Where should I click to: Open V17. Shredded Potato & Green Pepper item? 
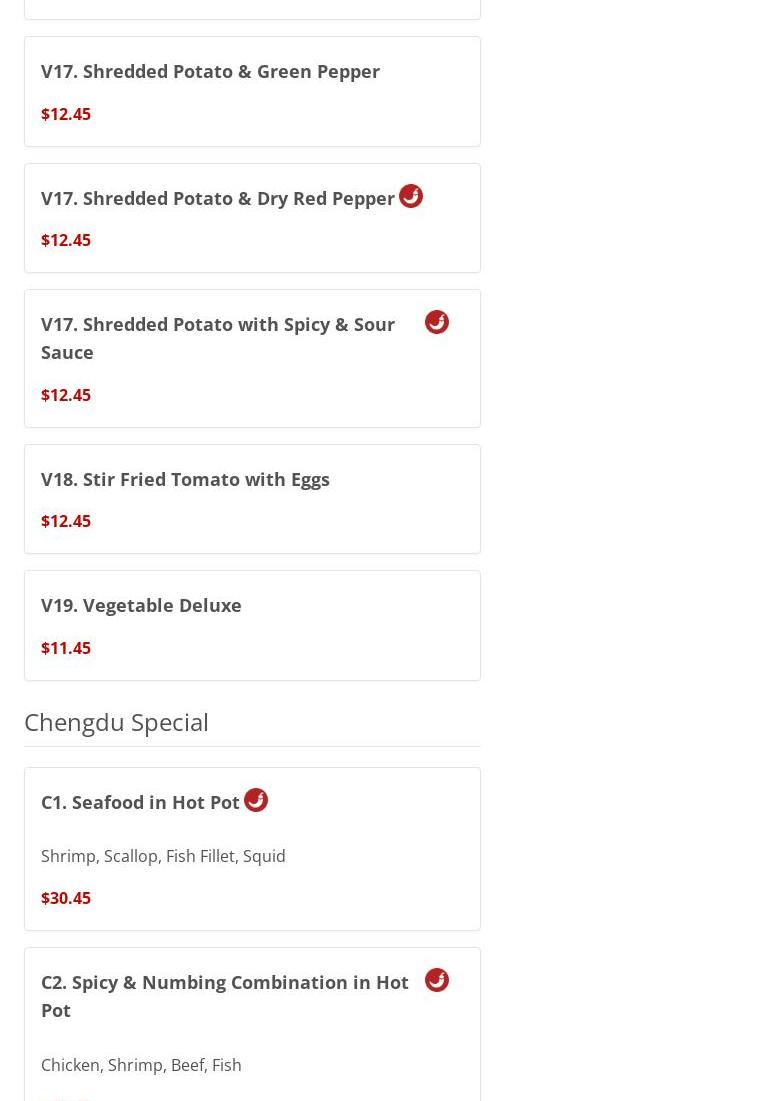coord(210,72)
